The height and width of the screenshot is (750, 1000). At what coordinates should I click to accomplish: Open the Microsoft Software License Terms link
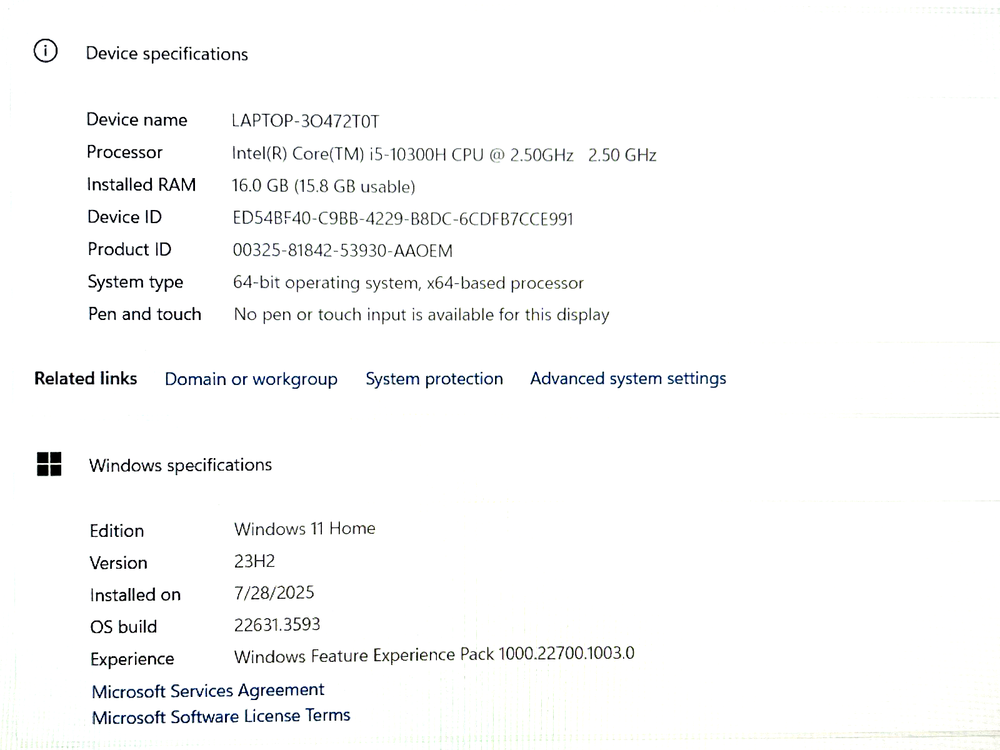tap(221, 717)
